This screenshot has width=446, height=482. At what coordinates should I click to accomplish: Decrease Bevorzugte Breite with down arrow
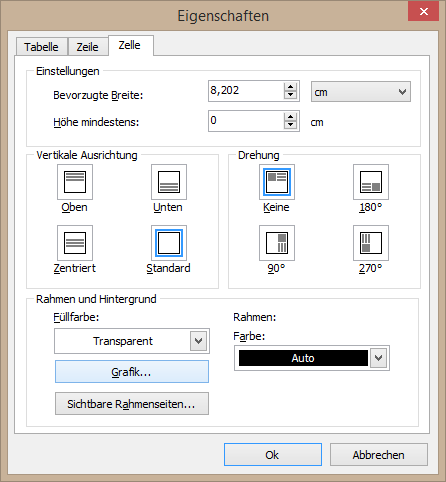pos(290,95)
